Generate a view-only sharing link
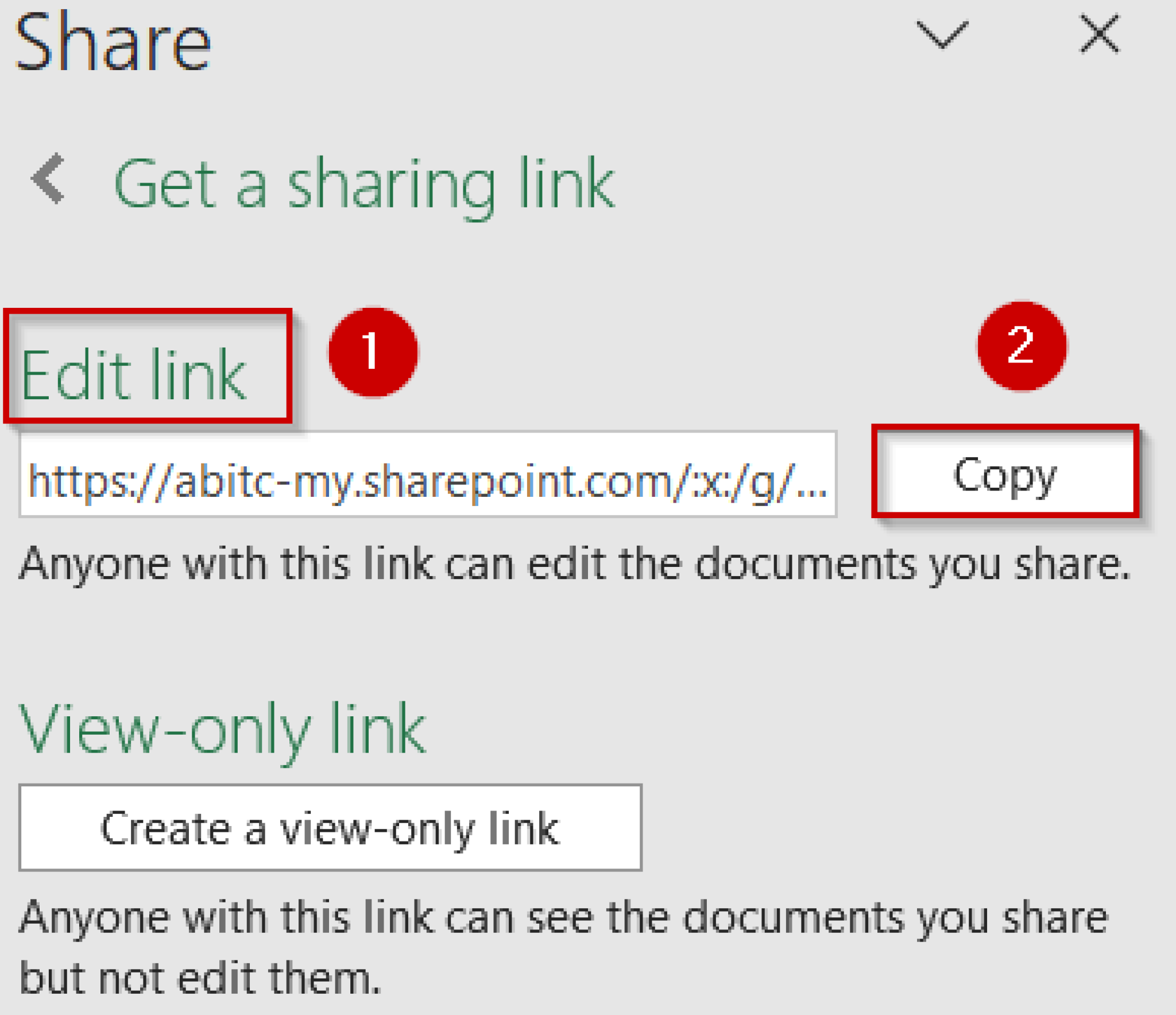This screenshot has width=1176, height=1015. click(329, 827)
